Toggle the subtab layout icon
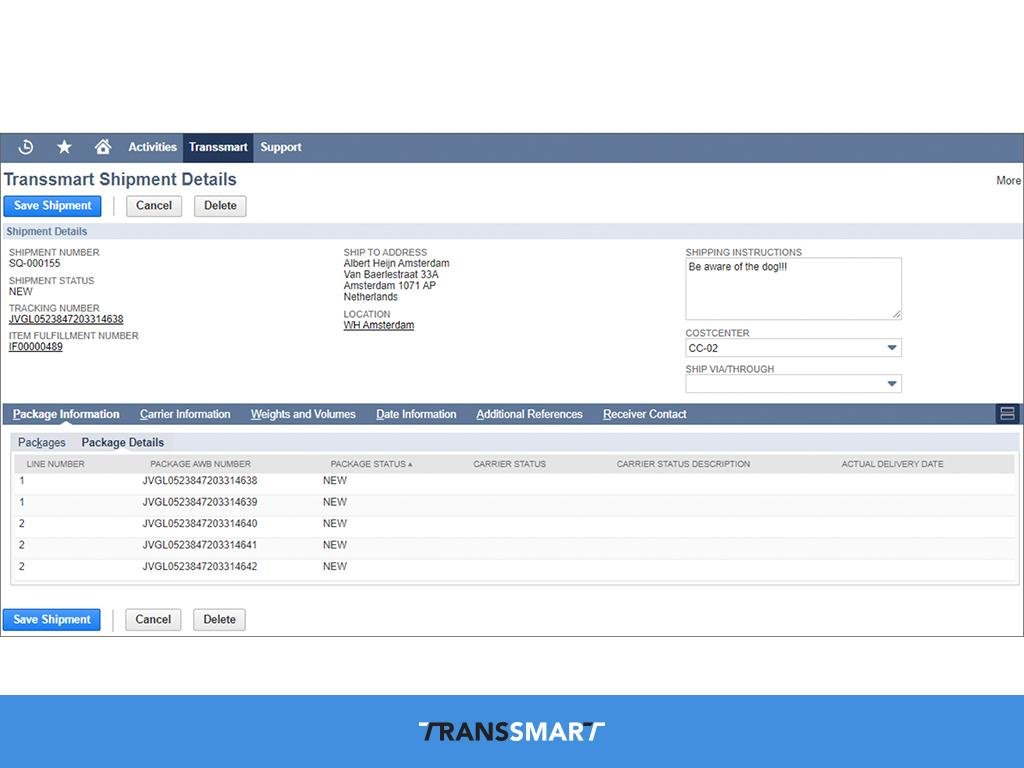The width and height of the screenshot is (1024, 768). pos(1007,413)
